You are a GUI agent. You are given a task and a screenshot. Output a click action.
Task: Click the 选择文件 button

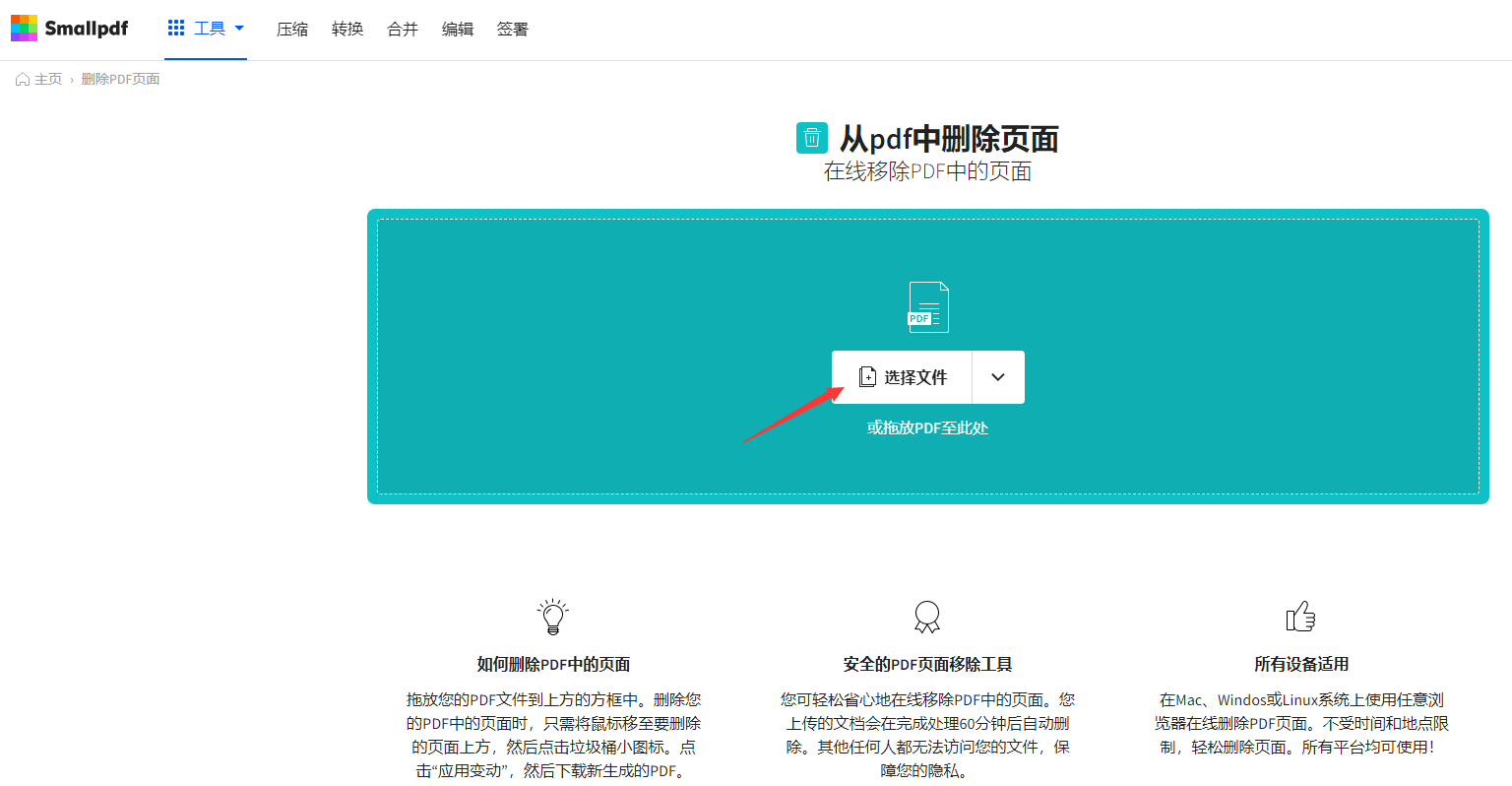[x=902, y=377]
